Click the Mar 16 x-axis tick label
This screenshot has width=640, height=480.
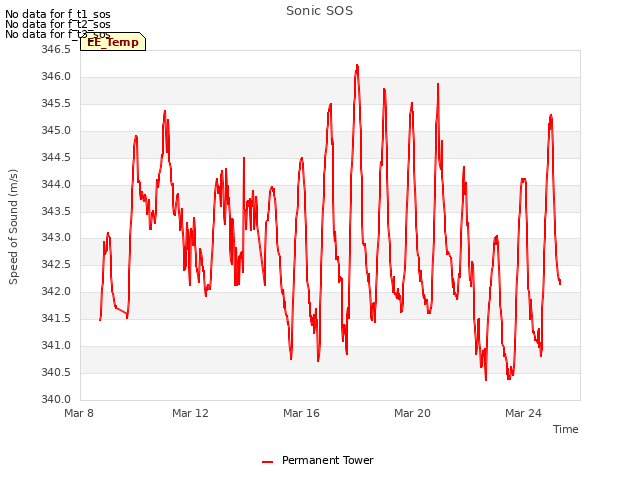[301, 413]
